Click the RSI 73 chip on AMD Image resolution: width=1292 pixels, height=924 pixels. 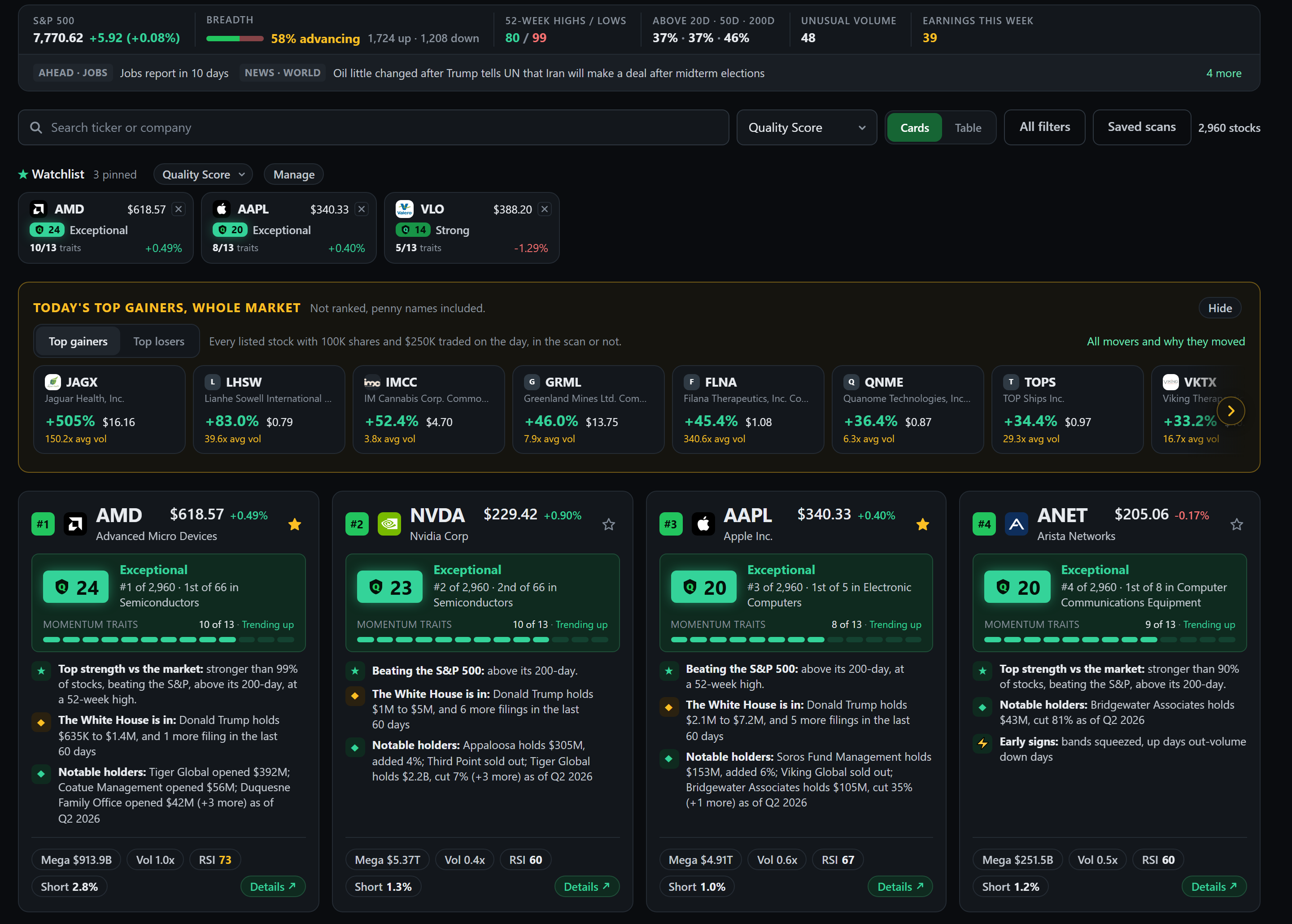pos(215,860)
